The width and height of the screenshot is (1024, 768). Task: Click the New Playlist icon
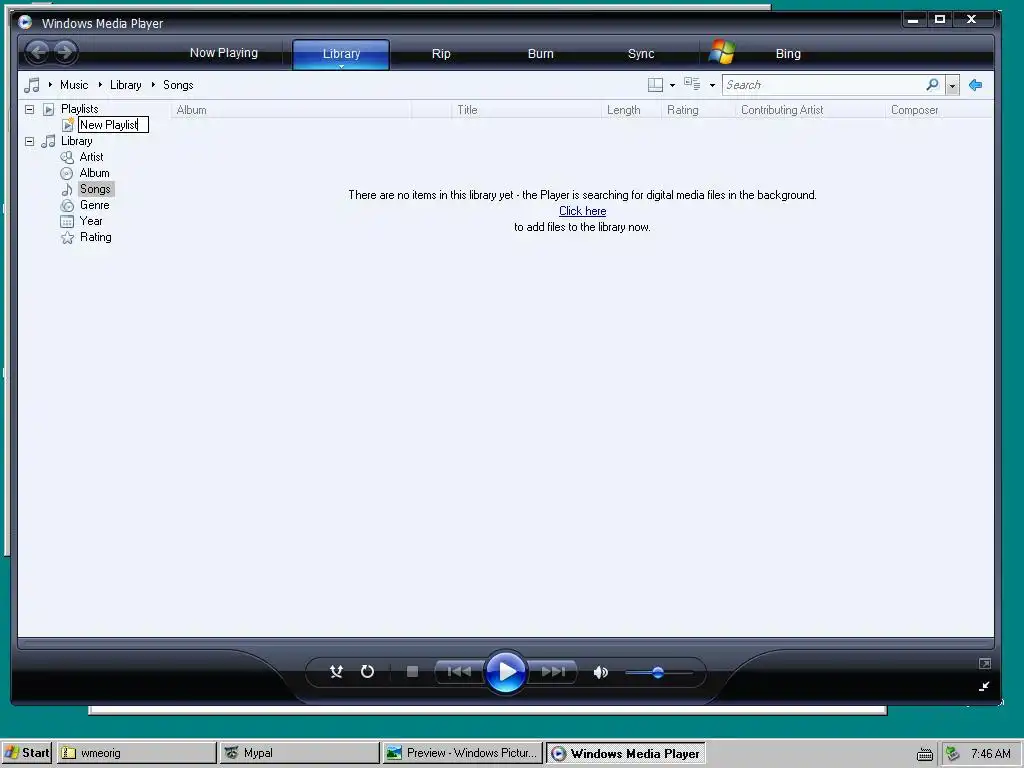(x=68, y=125)
